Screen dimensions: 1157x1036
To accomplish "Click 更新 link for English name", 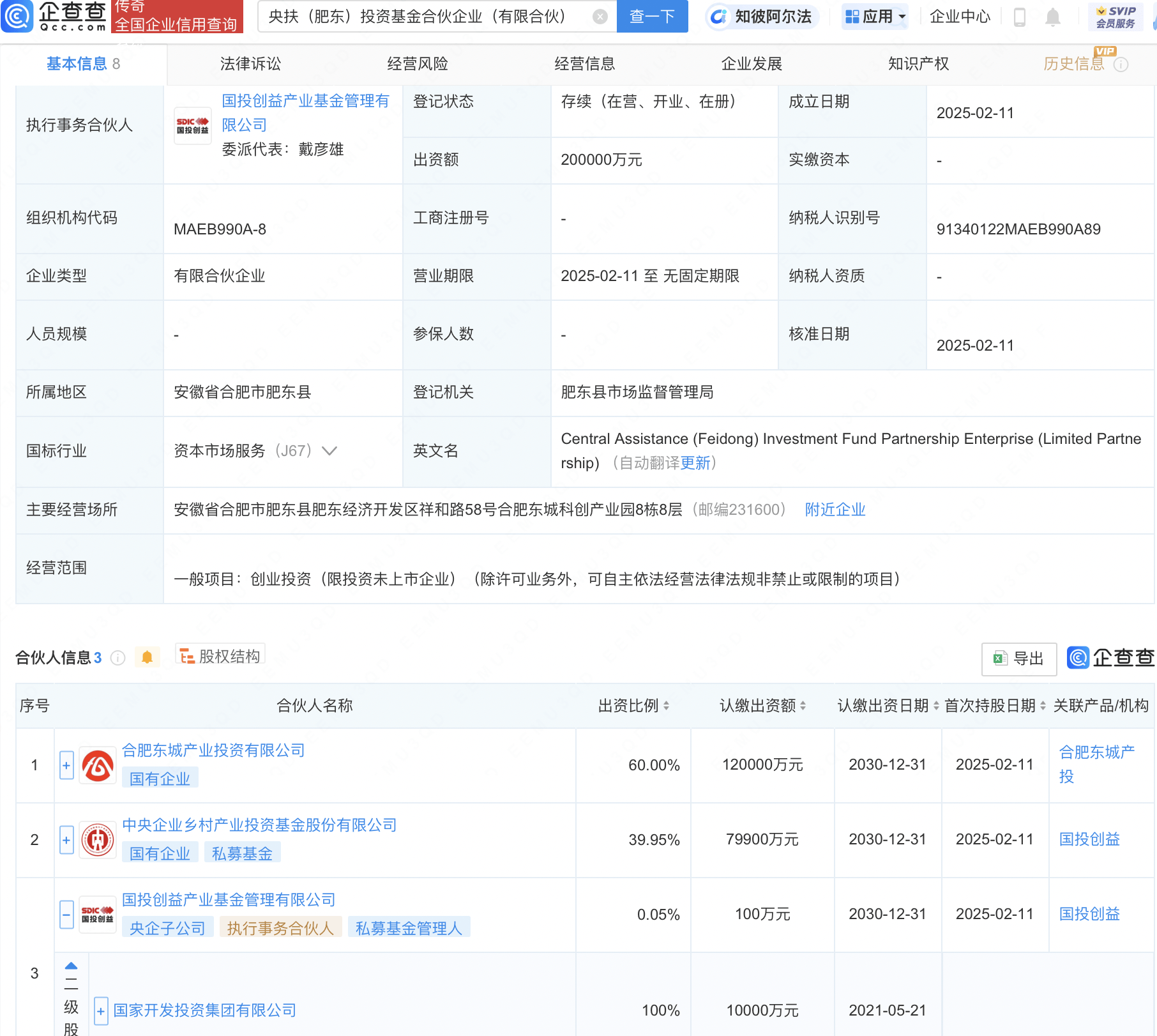I will (695, 463).
